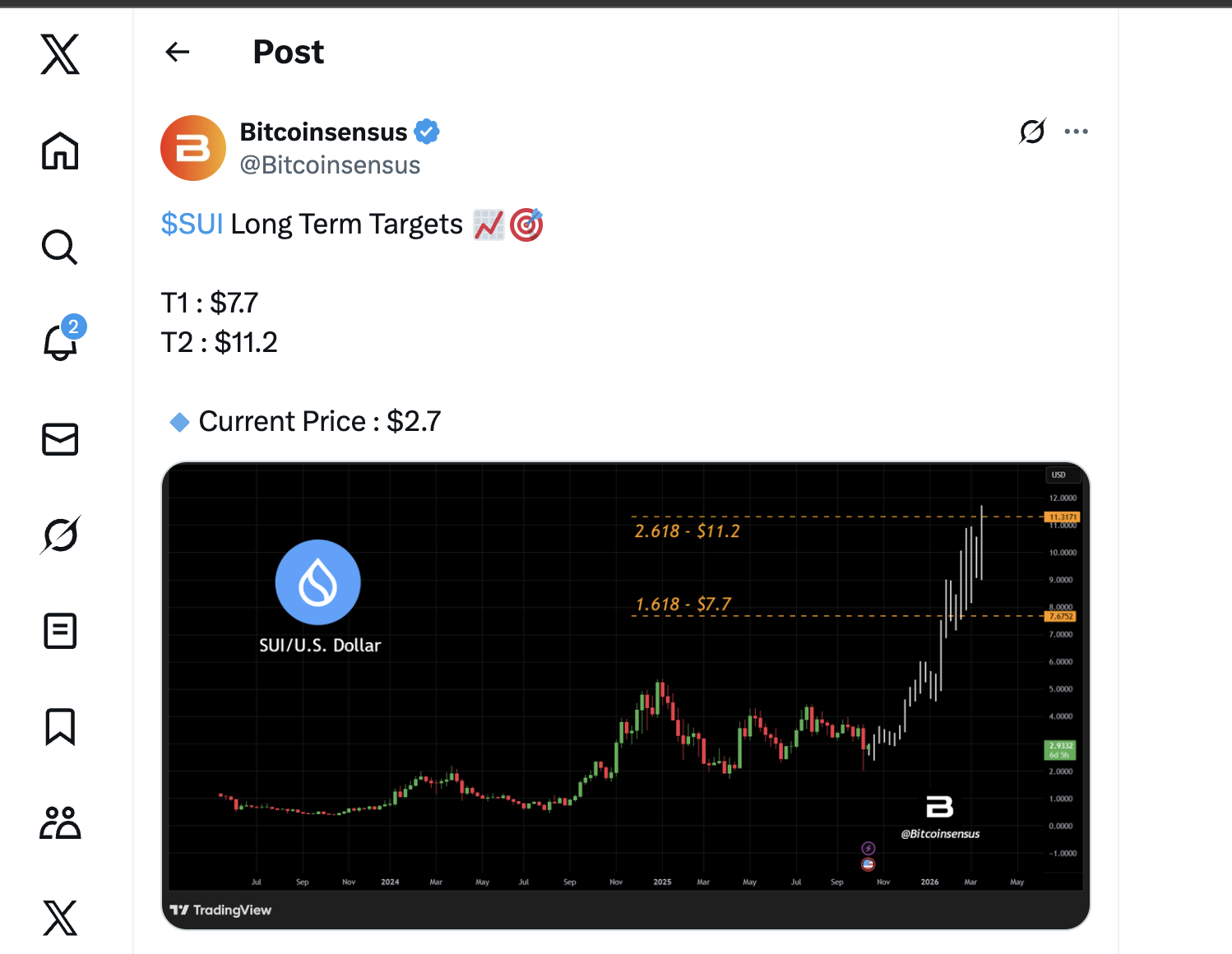Open Lists from the sidebar
Screen dimensions: 1232x954
pos(60,632)
